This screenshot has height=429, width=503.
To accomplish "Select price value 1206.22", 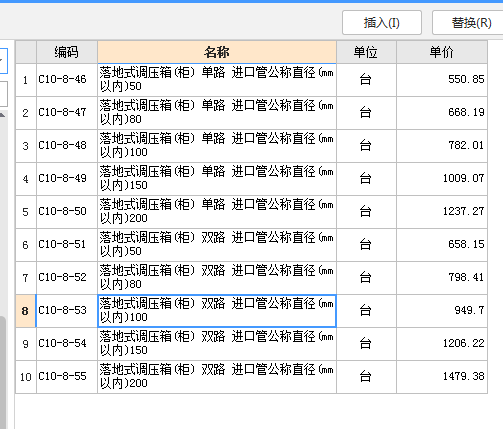I will [x=463, y=343].
